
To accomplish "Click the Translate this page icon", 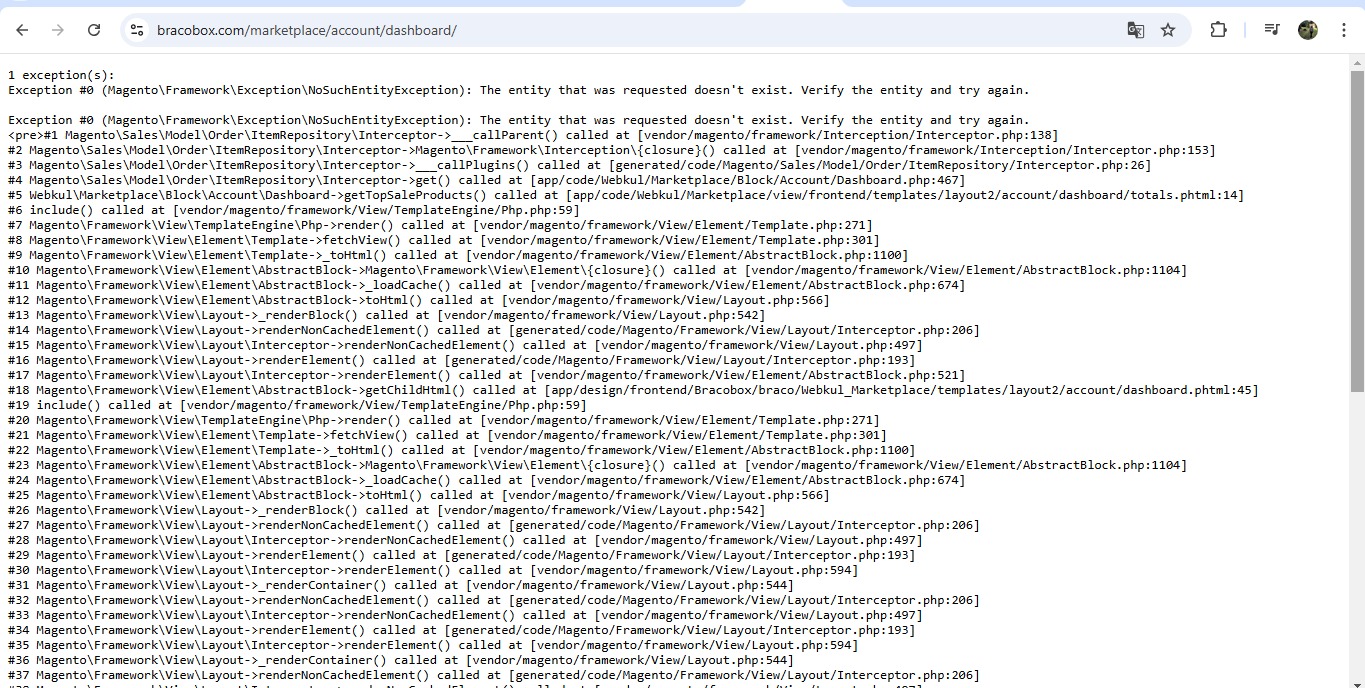I will point(1135,30).
